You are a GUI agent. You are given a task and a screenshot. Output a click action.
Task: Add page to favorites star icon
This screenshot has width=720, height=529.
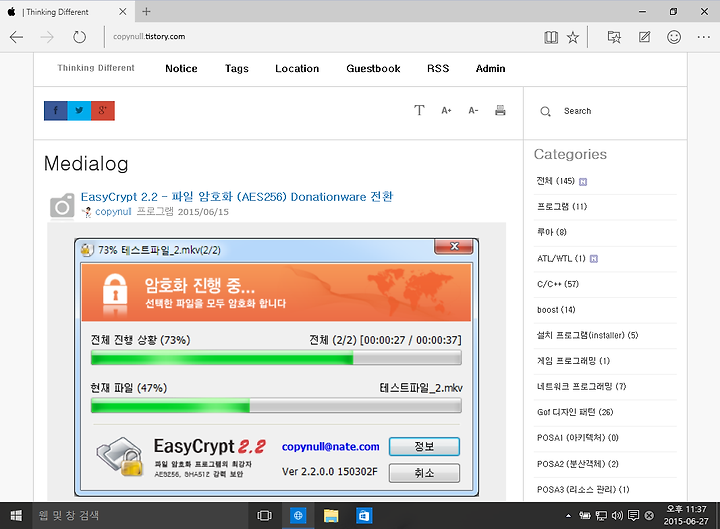tap(573, 37)
